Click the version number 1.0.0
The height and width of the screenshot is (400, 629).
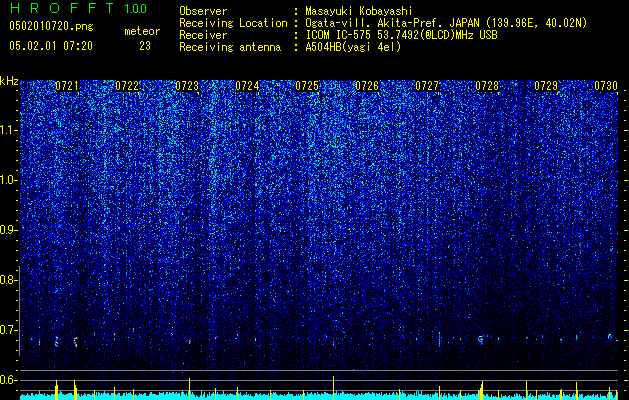point(136,8)
